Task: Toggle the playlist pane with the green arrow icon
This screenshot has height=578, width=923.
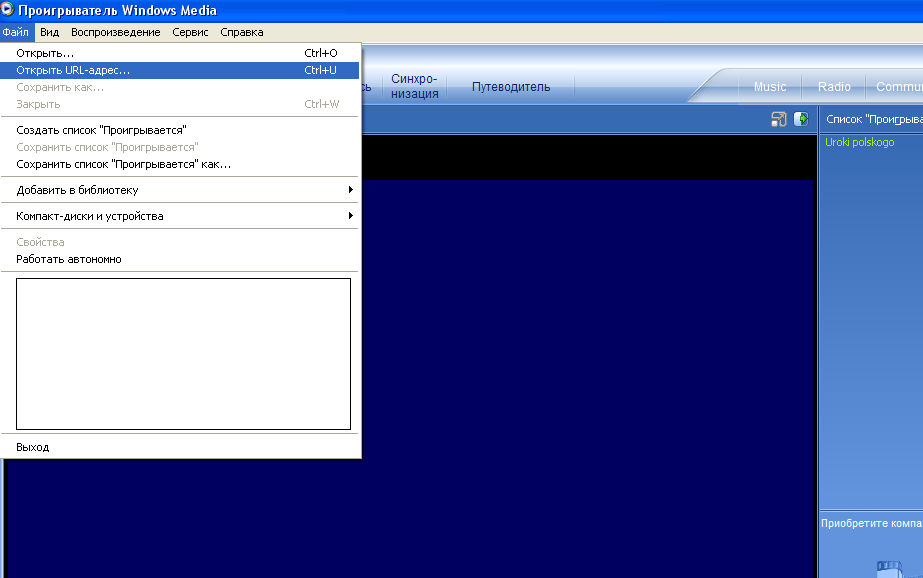Action: 801,119
